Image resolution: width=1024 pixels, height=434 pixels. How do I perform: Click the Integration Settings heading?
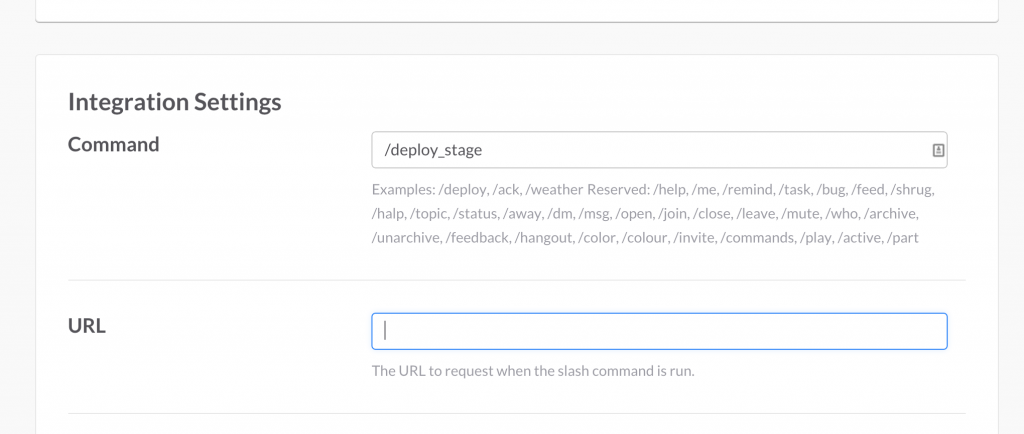click(x=174, y=102)
